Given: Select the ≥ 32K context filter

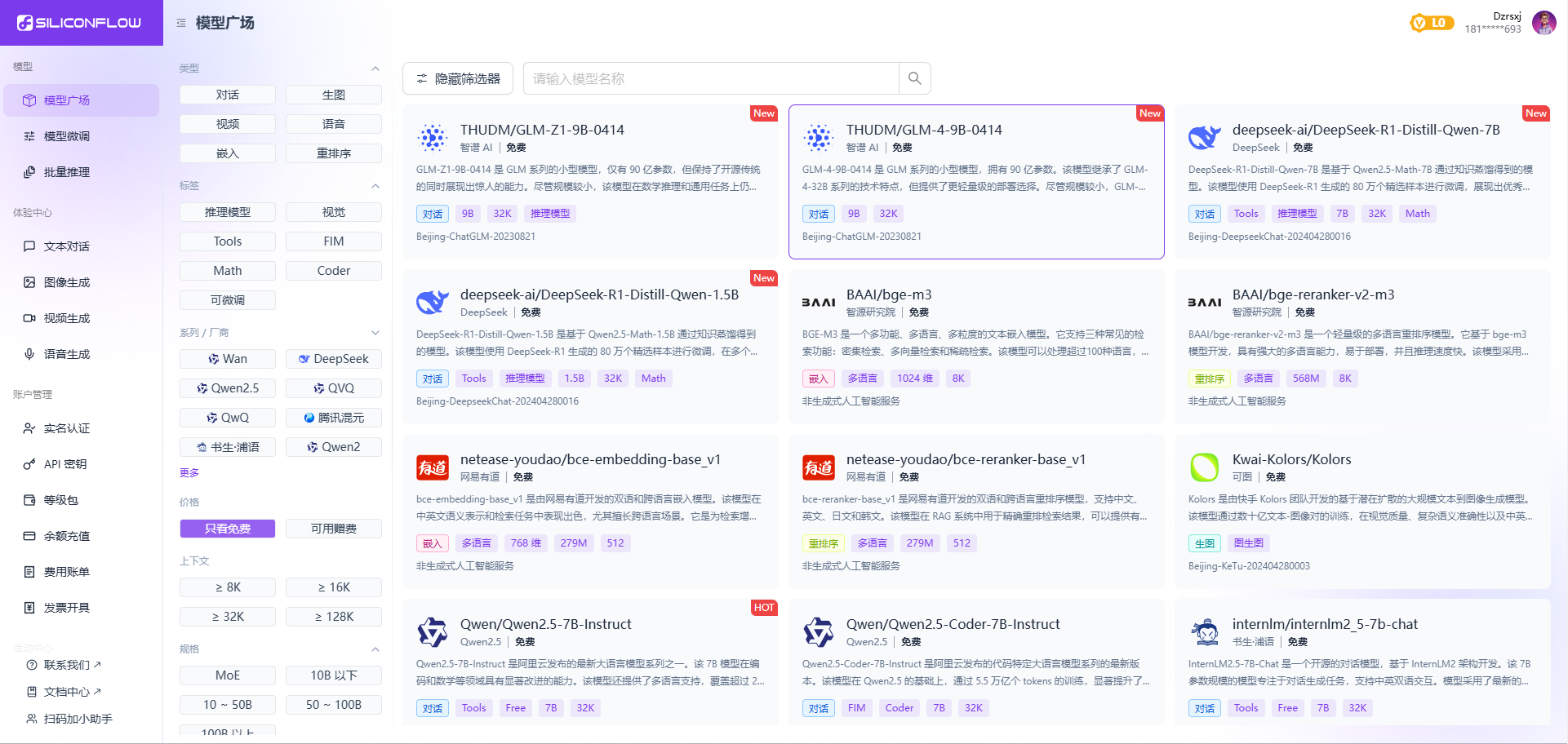Looking at the screenshot, I should (x=228, y=617).
